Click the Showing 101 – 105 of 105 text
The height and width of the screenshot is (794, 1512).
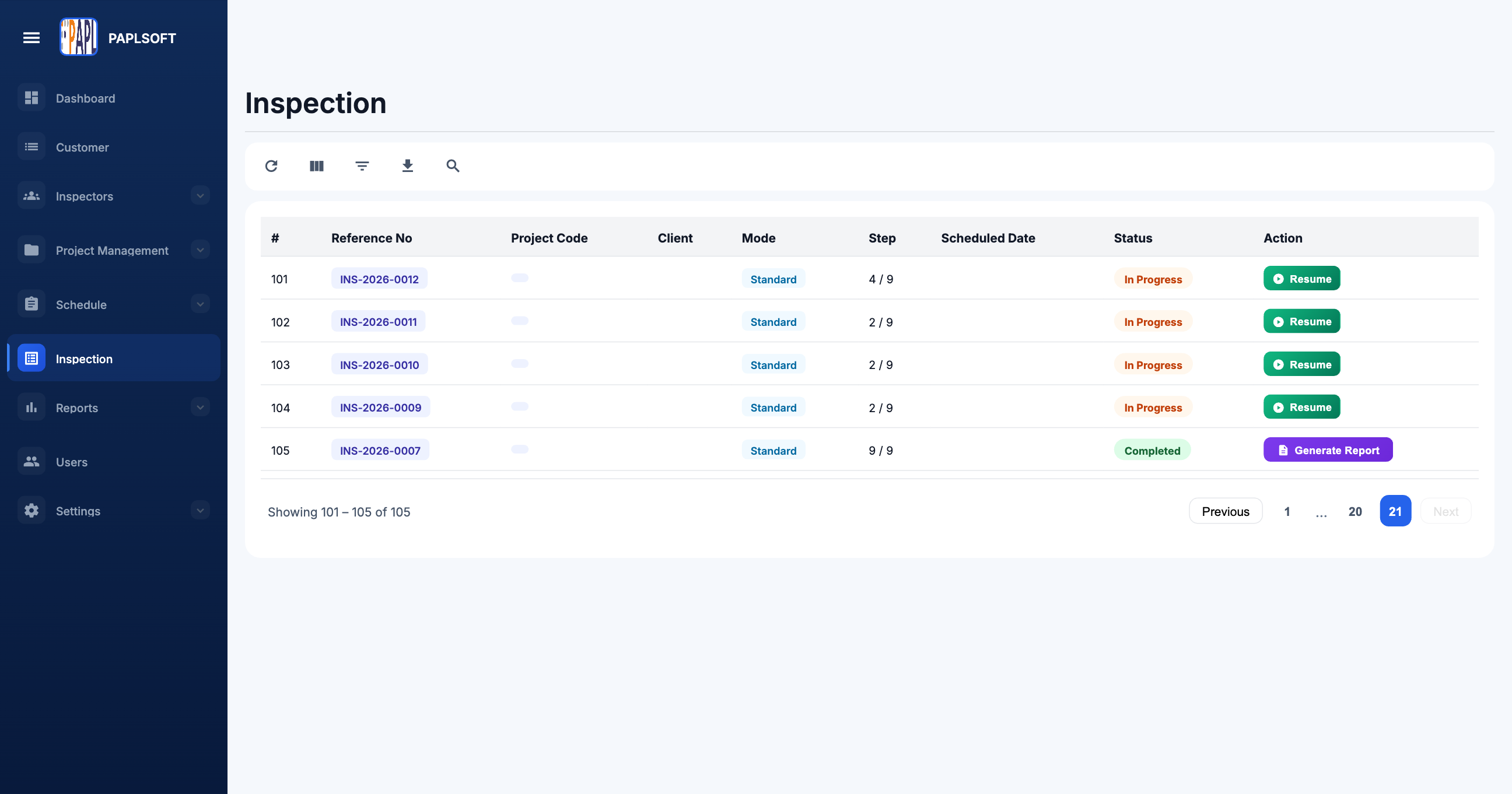(339, 512)
